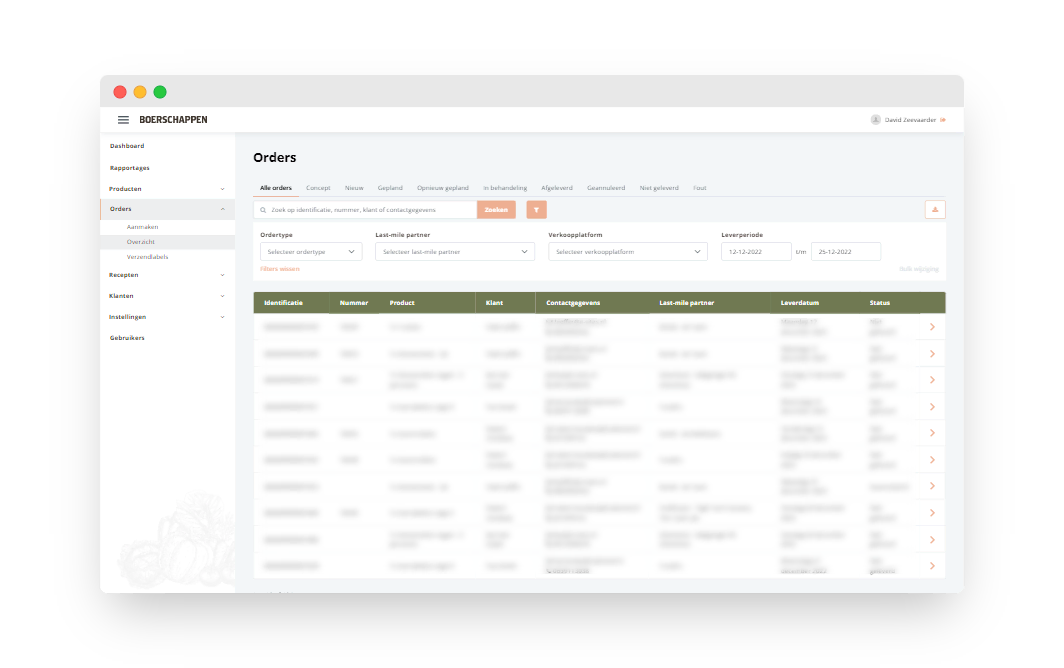
Task: Open the sixth order row arrow
Action: pos(932,460)
